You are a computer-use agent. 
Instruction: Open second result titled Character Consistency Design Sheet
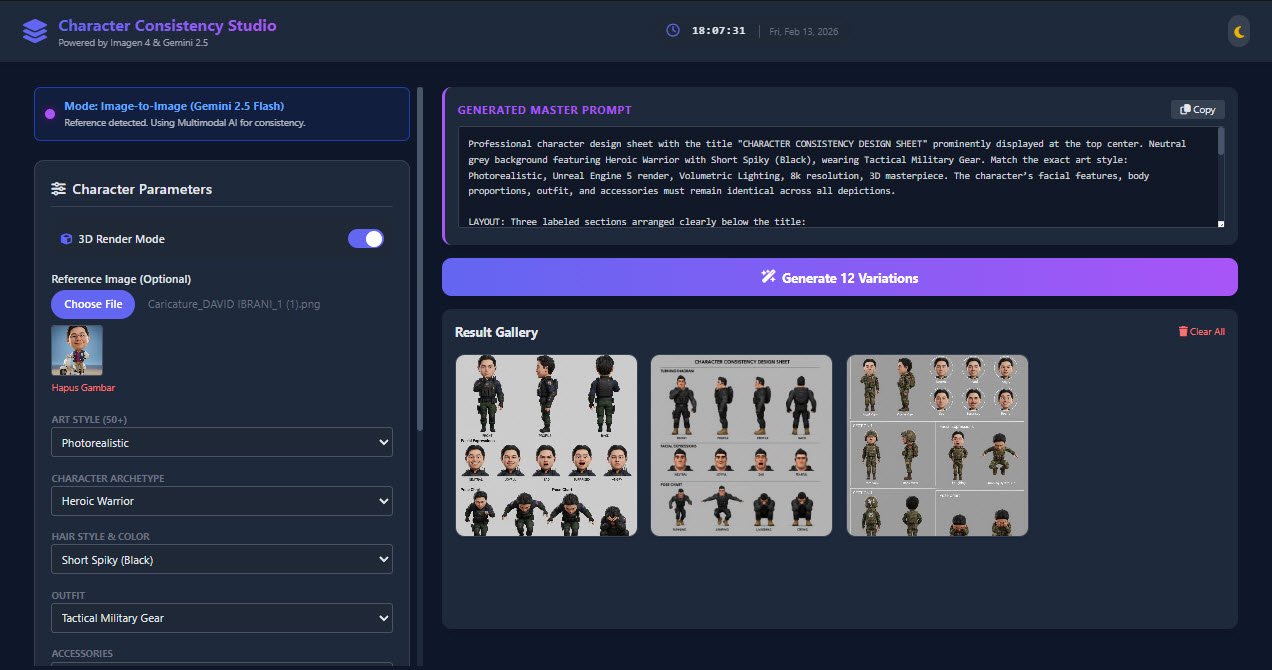click(x=741, y=445)
